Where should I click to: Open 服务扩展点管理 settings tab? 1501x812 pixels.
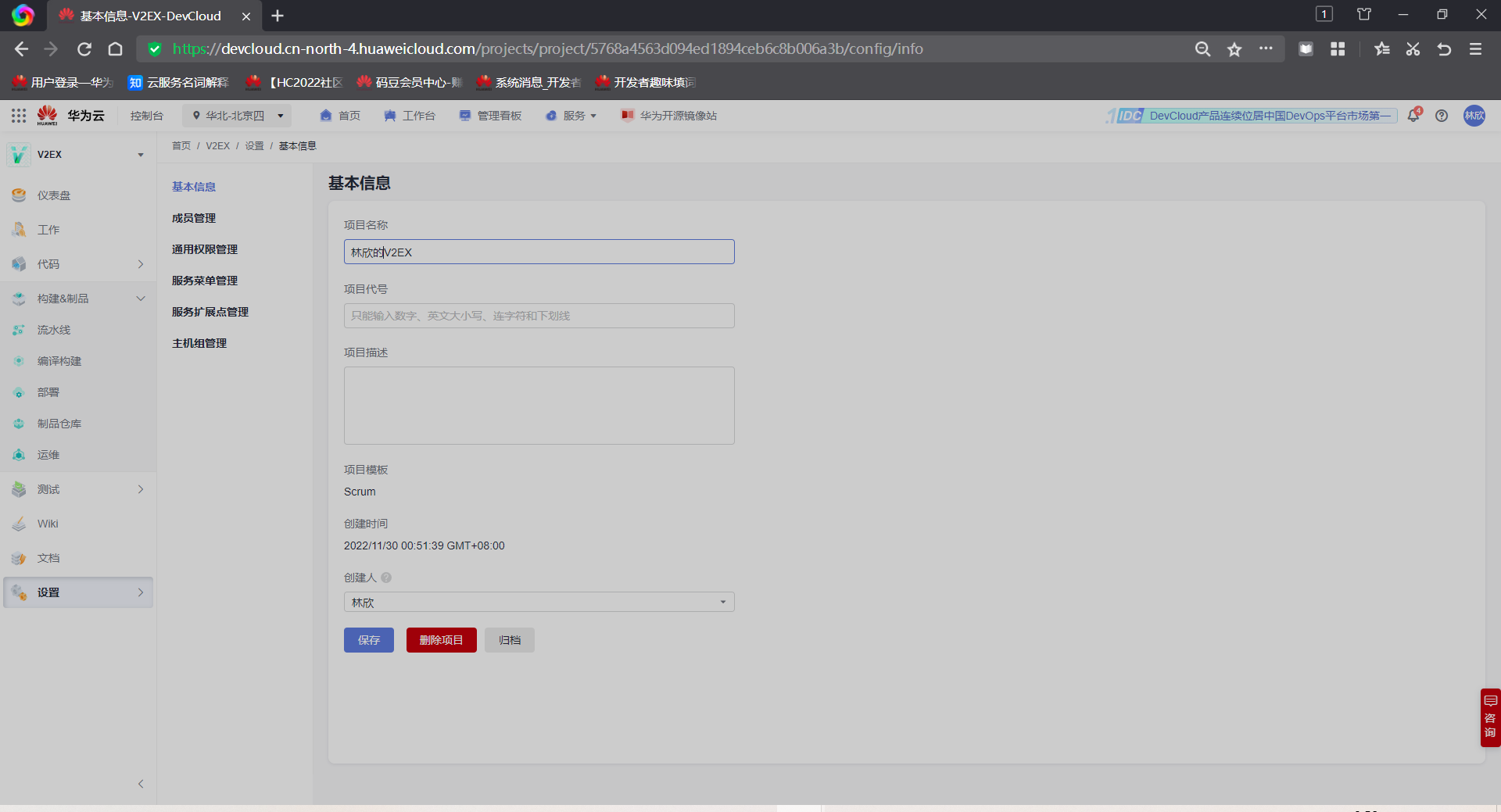pos(210,312)
